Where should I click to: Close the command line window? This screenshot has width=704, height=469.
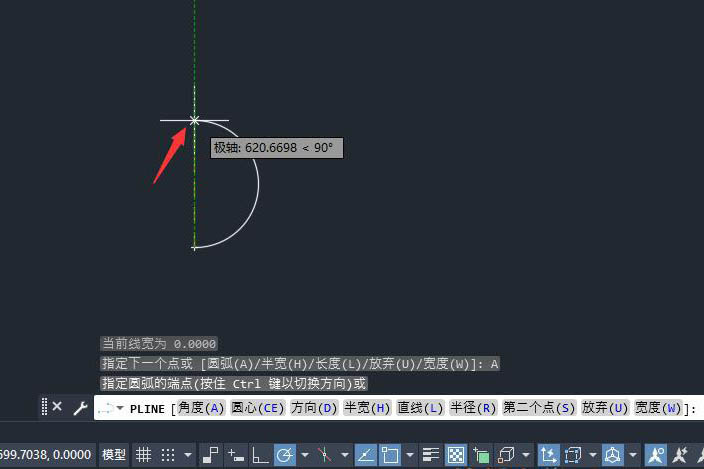(x=57, y=407)
